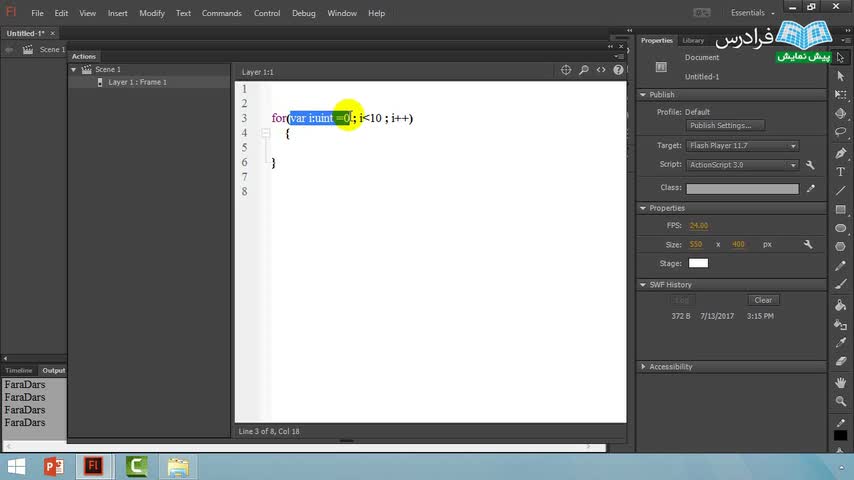Click the Insert Target Path crosshair icon
This screenshot has height=480, width=854.
566,70
